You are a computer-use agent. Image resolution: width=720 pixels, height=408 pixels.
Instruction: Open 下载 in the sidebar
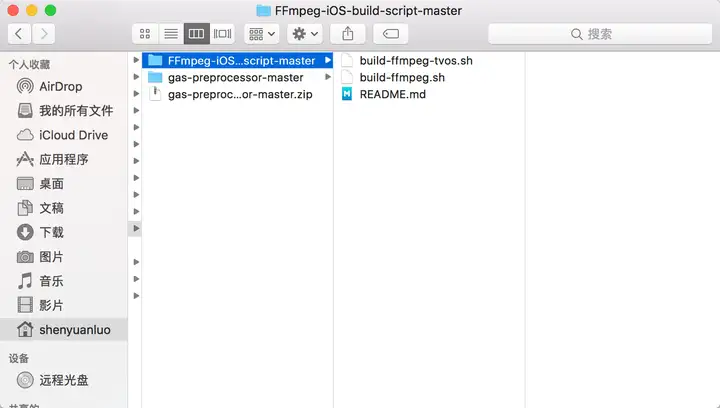click(64, 232)
